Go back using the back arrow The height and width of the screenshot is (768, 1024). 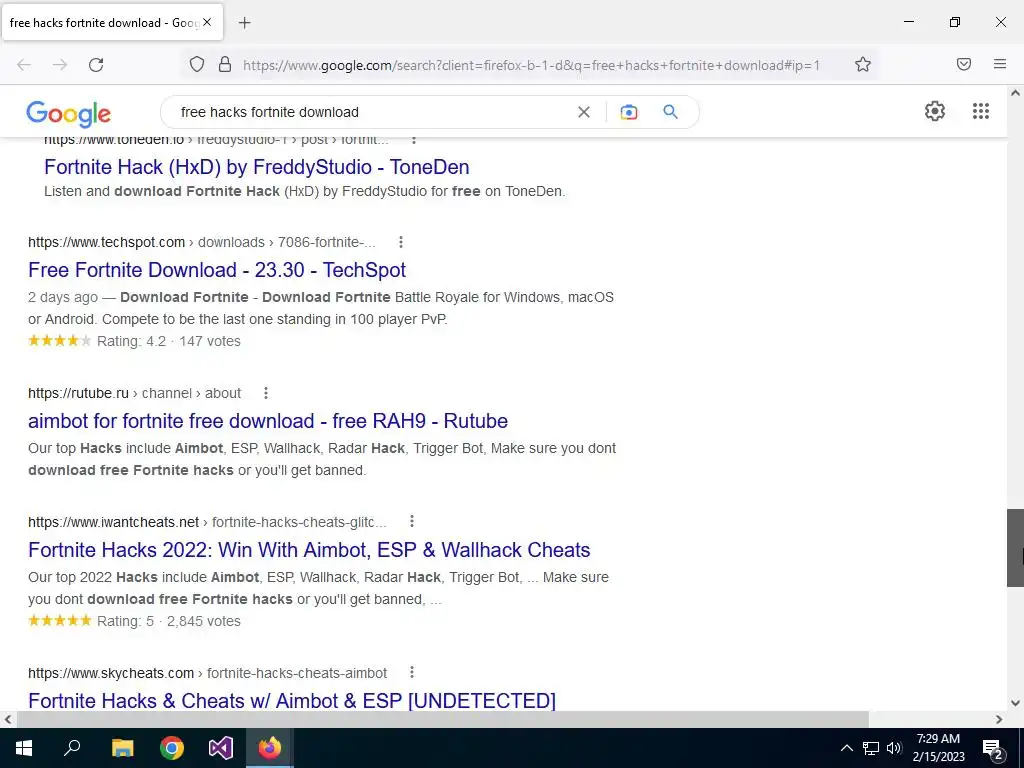[24, 65]
